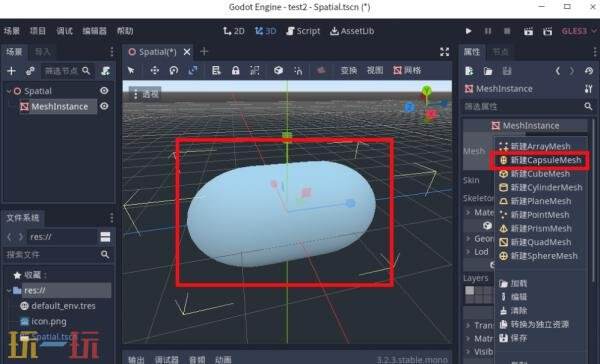Viewport: 600px width, 364px height.
Task: Toggle first render layer square
Action: (470, 291)
